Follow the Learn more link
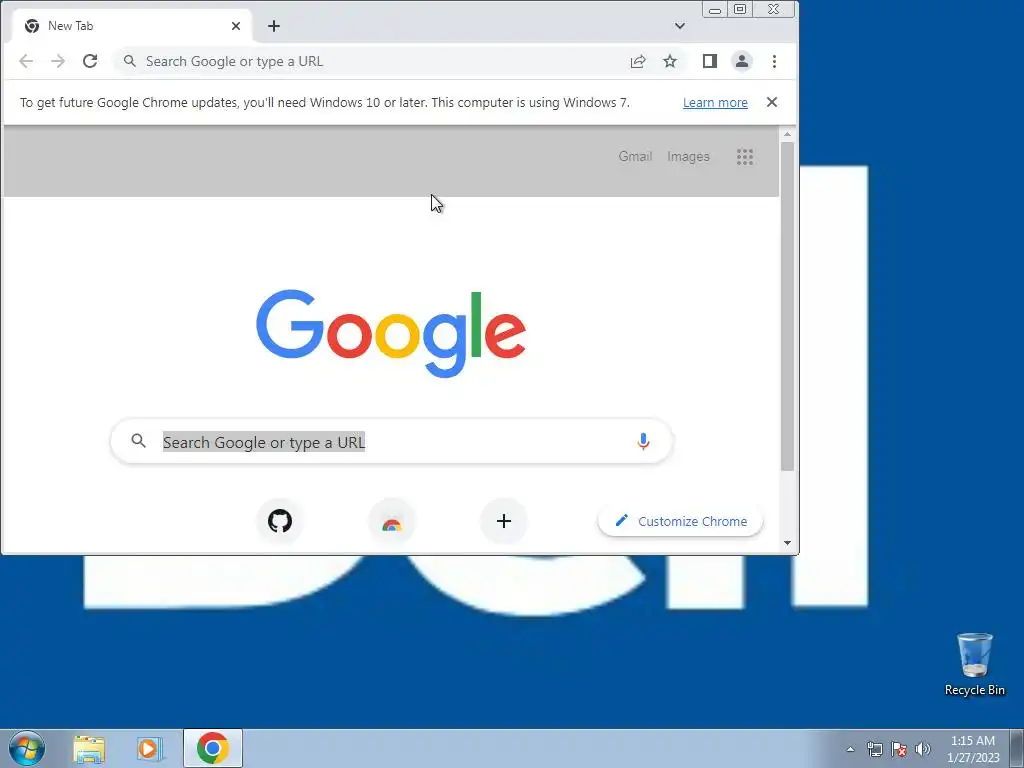Viewport: 1024px width, 768px height. coord(715,103)
